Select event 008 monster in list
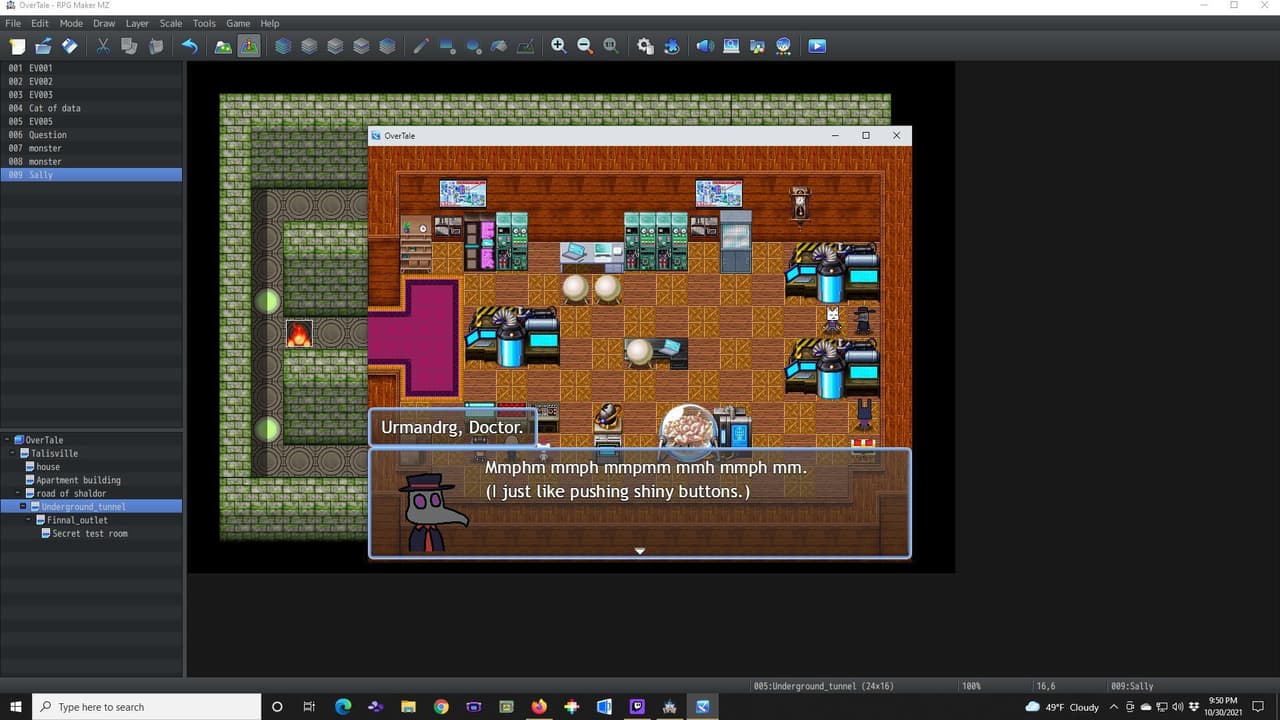Screen dimensions: 1280x720 (91, 161)
